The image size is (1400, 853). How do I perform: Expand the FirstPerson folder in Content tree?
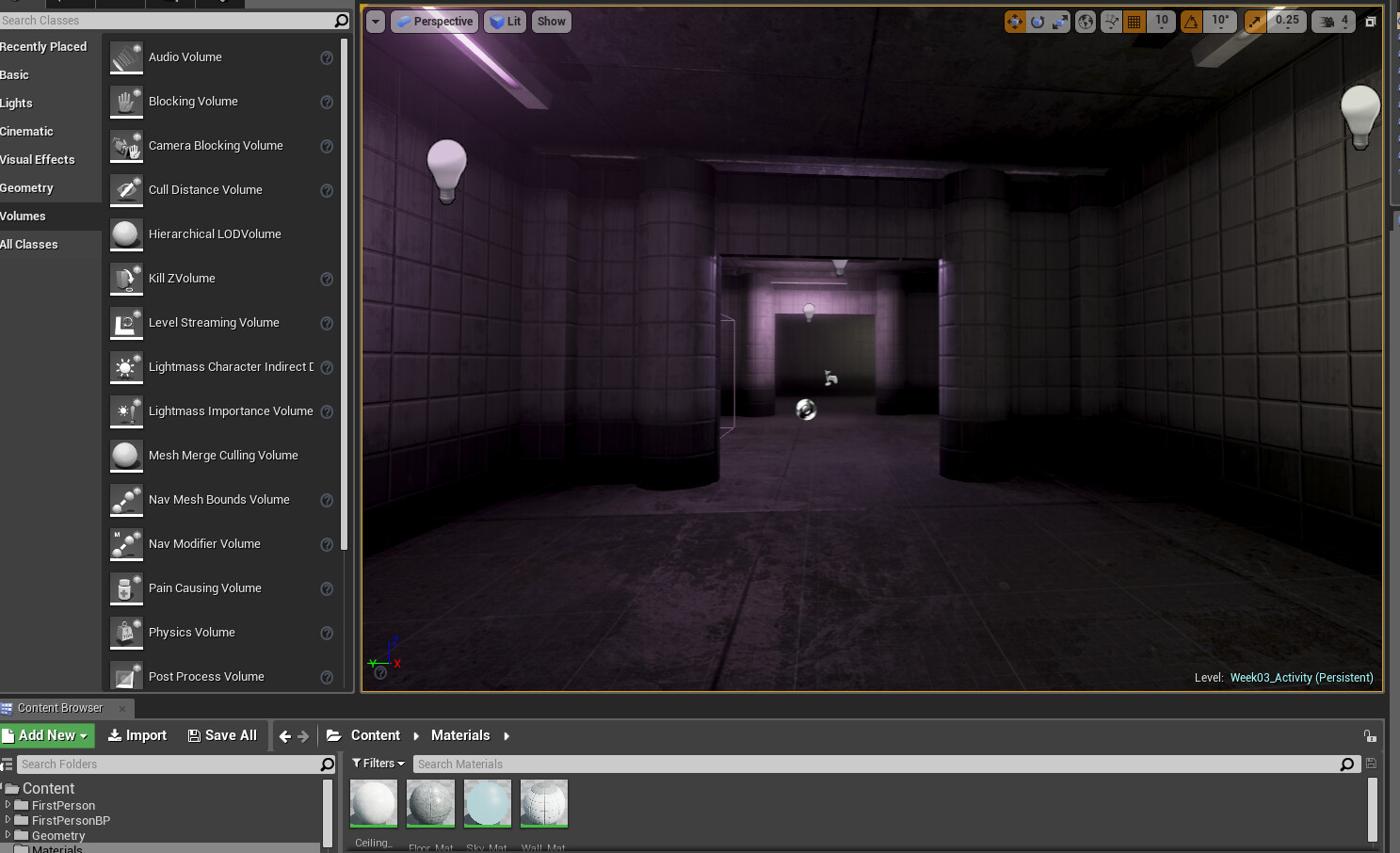point(9,805)
